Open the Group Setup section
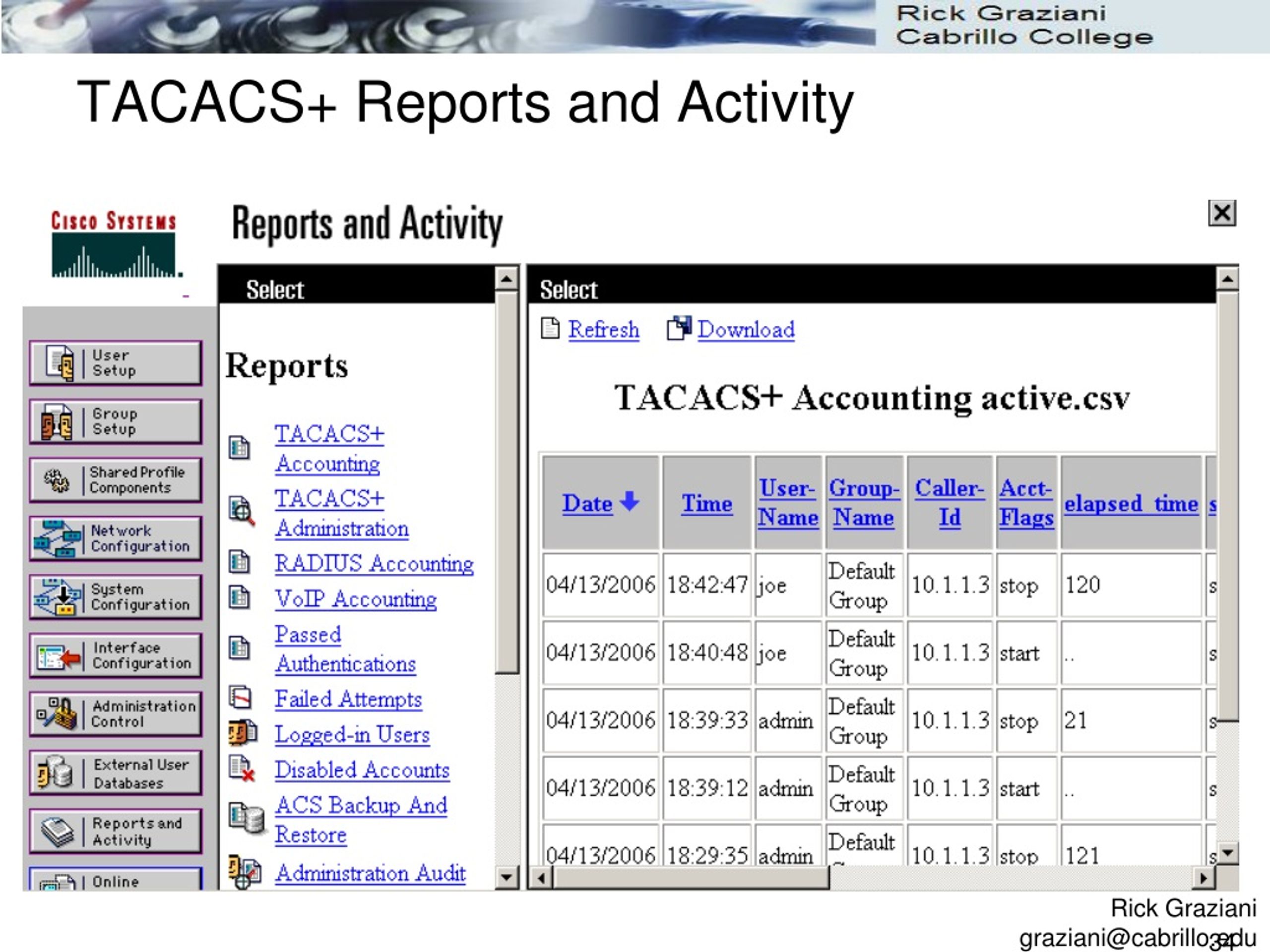Viewport: 1270px width, 952px height. (116, 421)
